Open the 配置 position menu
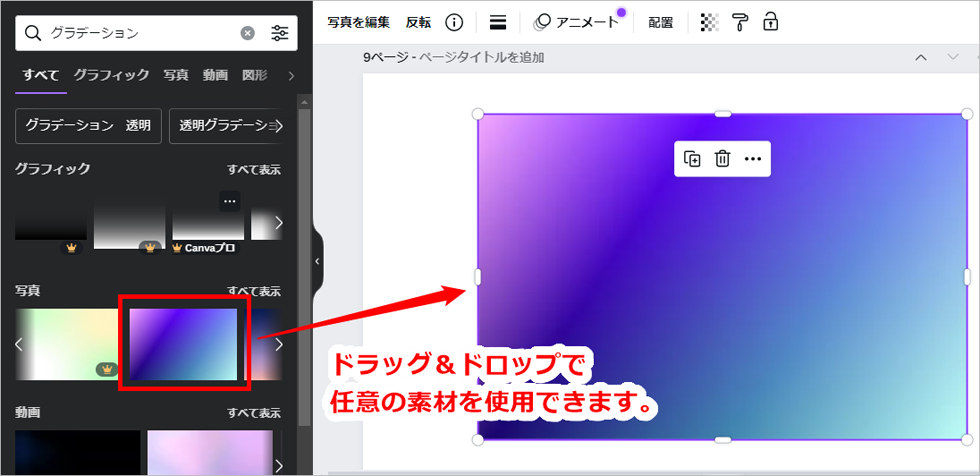 (x=661, y=22)
